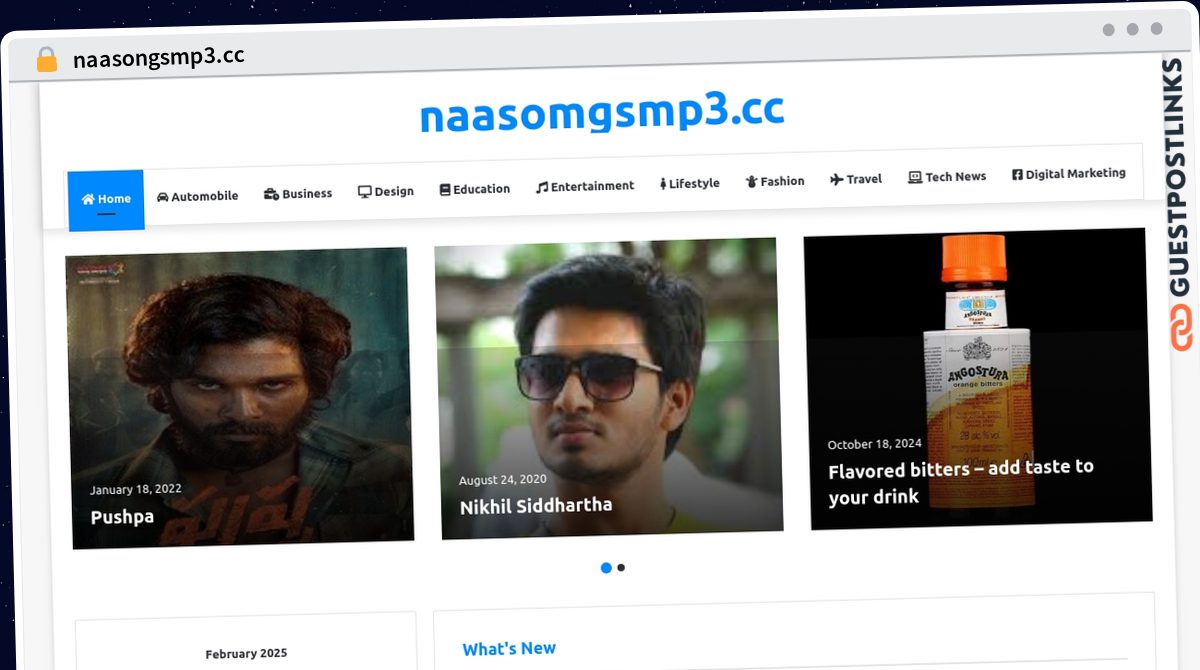Click the naasongsmp3.cc address bar URL
Screen dimensions: 1200x670
[x=159, y=57]
